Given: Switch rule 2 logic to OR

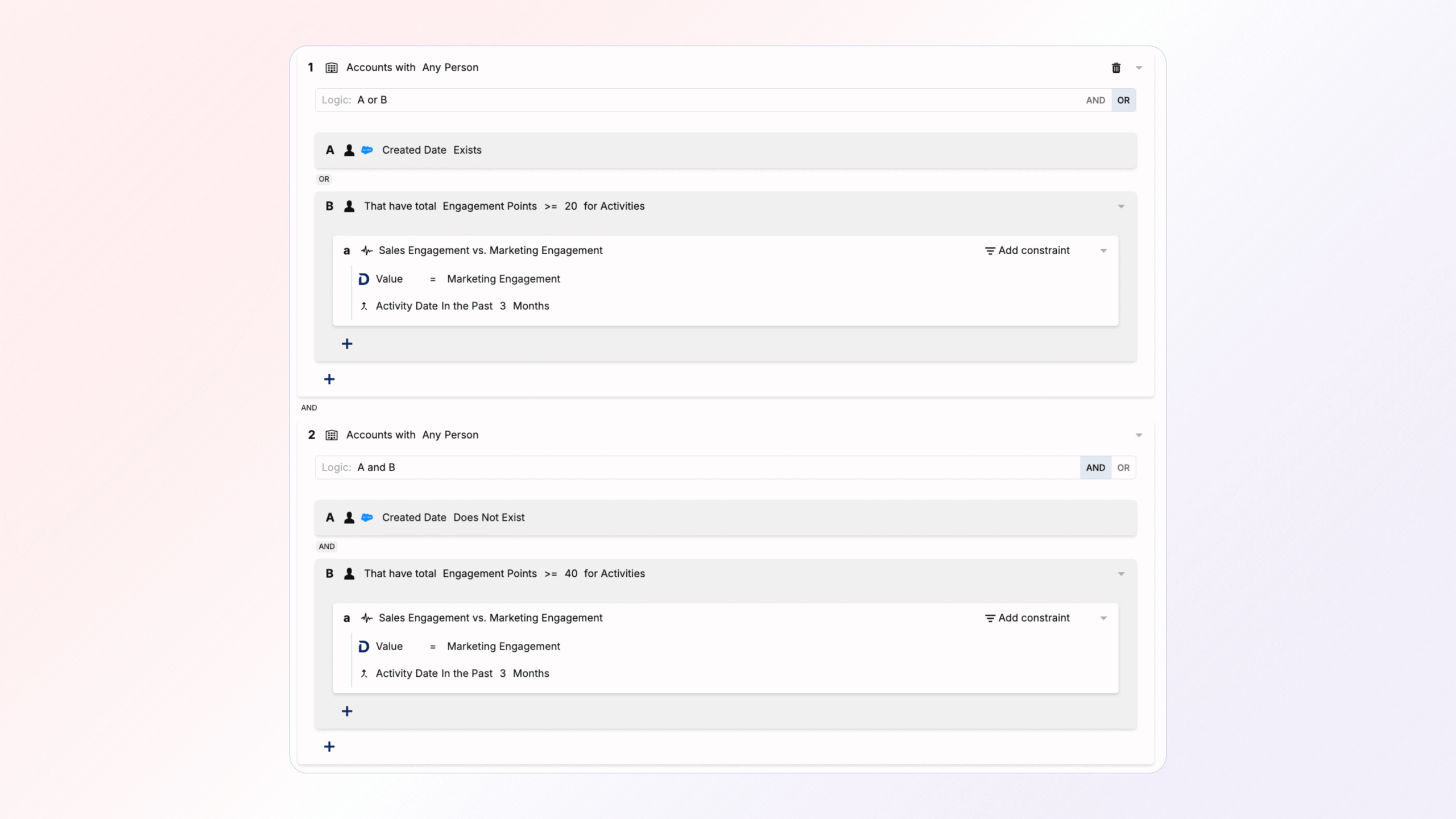Looking at the screenshot, I should pyautogui.click(x=1123, y=468).
